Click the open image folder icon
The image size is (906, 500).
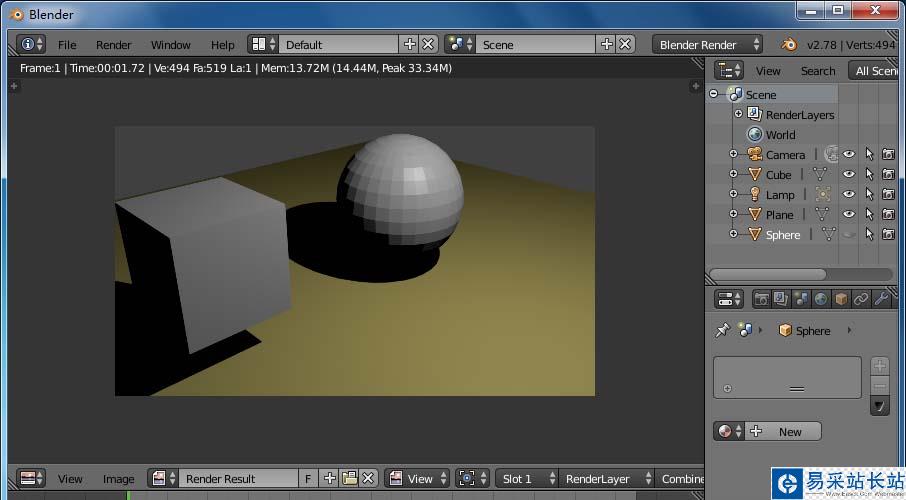point(349,479)
